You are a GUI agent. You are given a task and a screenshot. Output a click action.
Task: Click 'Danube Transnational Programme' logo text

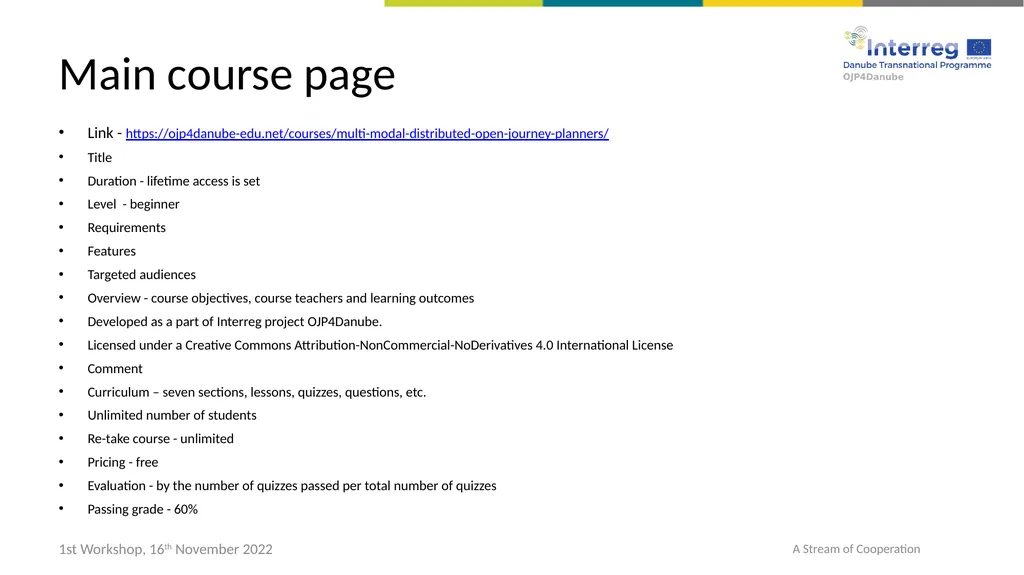pyautogui.click(x=917, y=65)
